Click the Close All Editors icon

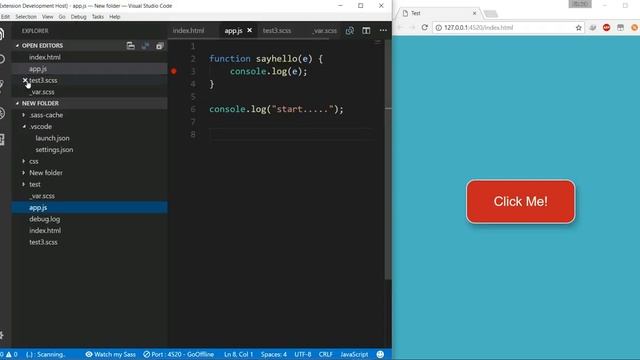160,46
